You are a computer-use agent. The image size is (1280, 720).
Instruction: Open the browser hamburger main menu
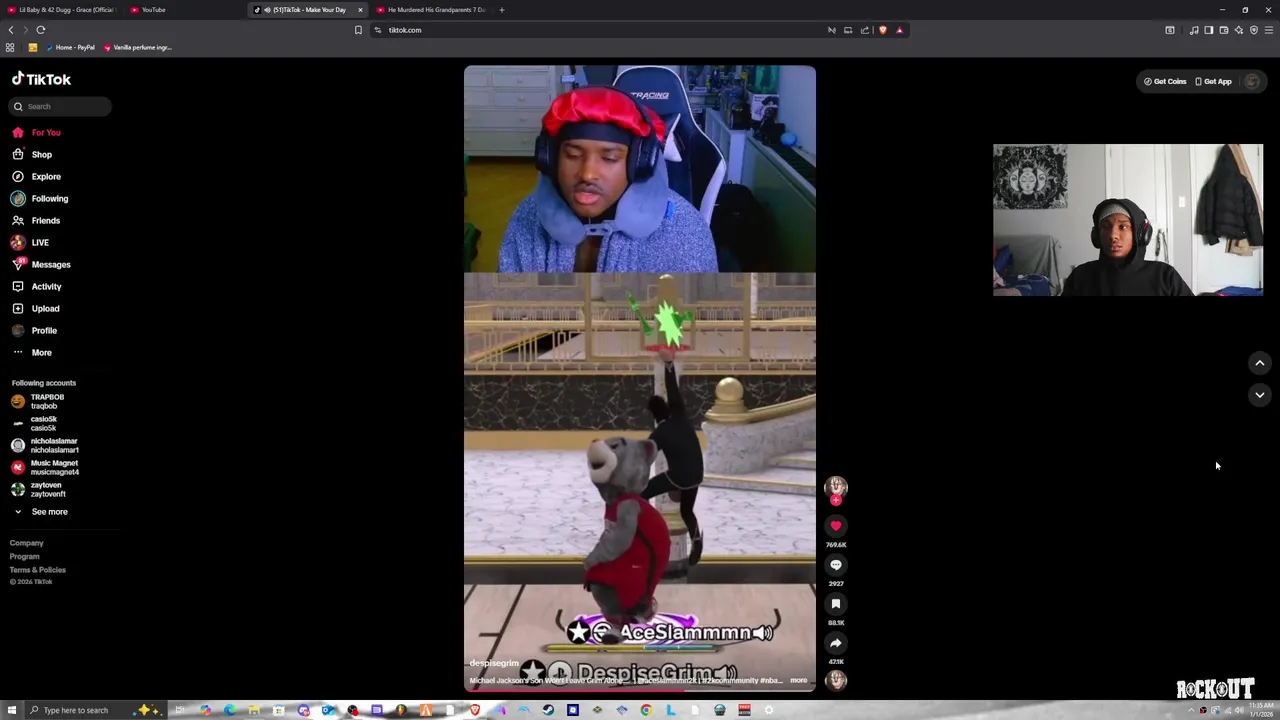pyautogui.click(x=1269, y=30)
